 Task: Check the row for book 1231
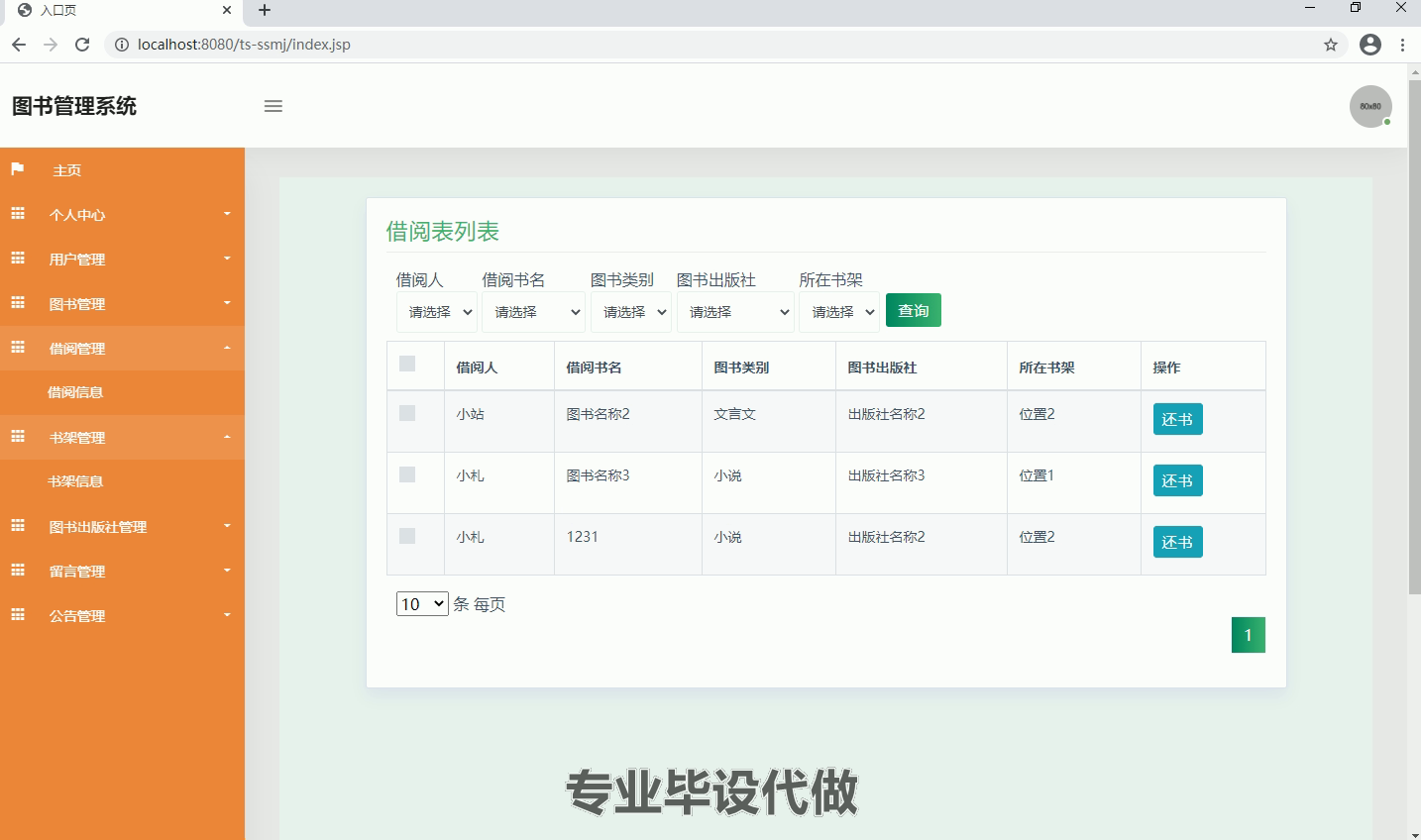point(407,536)
